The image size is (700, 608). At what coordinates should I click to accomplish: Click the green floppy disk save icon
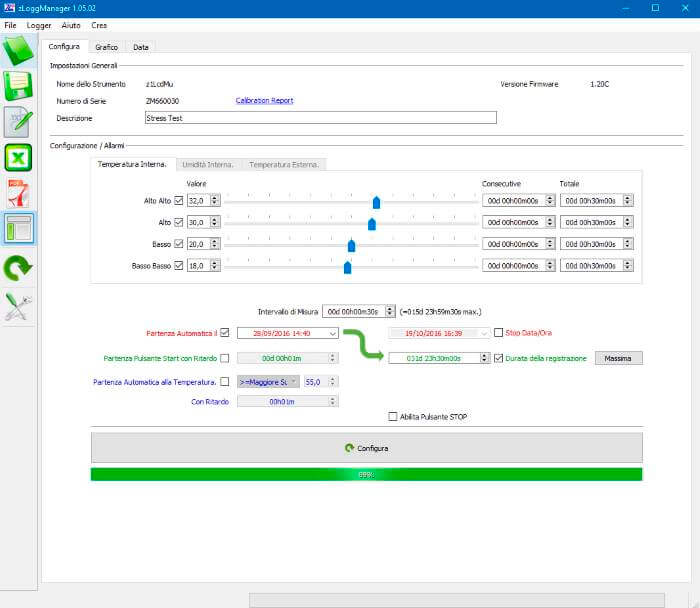(19, 87)
